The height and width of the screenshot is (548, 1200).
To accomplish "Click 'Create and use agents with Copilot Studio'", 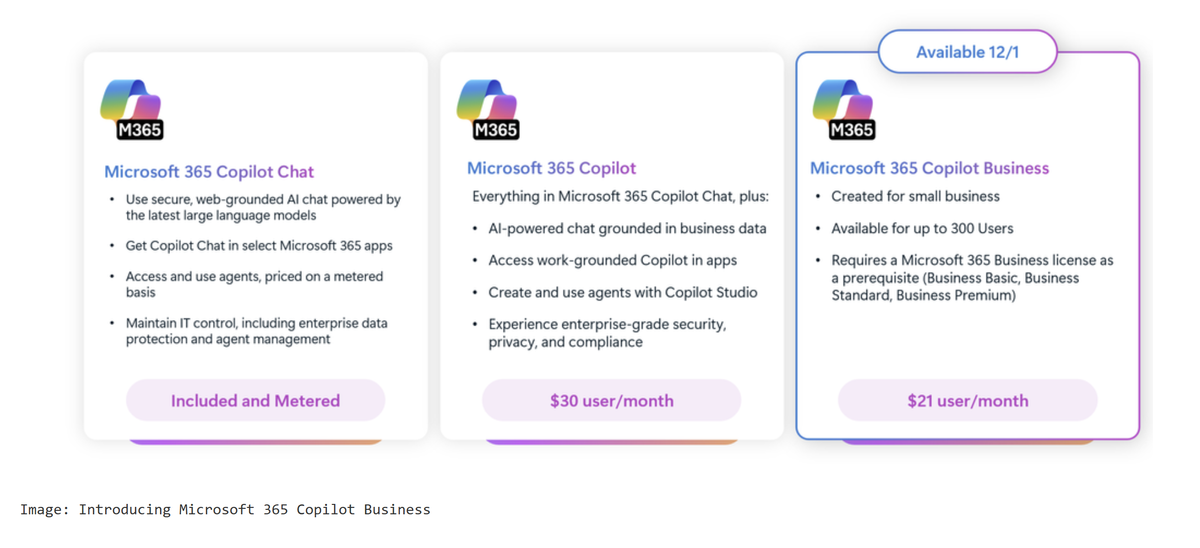I will click(622, 292).
